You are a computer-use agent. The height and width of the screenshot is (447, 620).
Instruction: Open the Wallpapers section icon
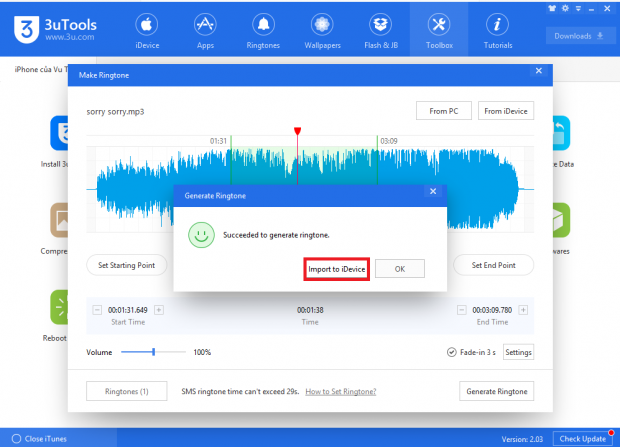coord(322,24)
